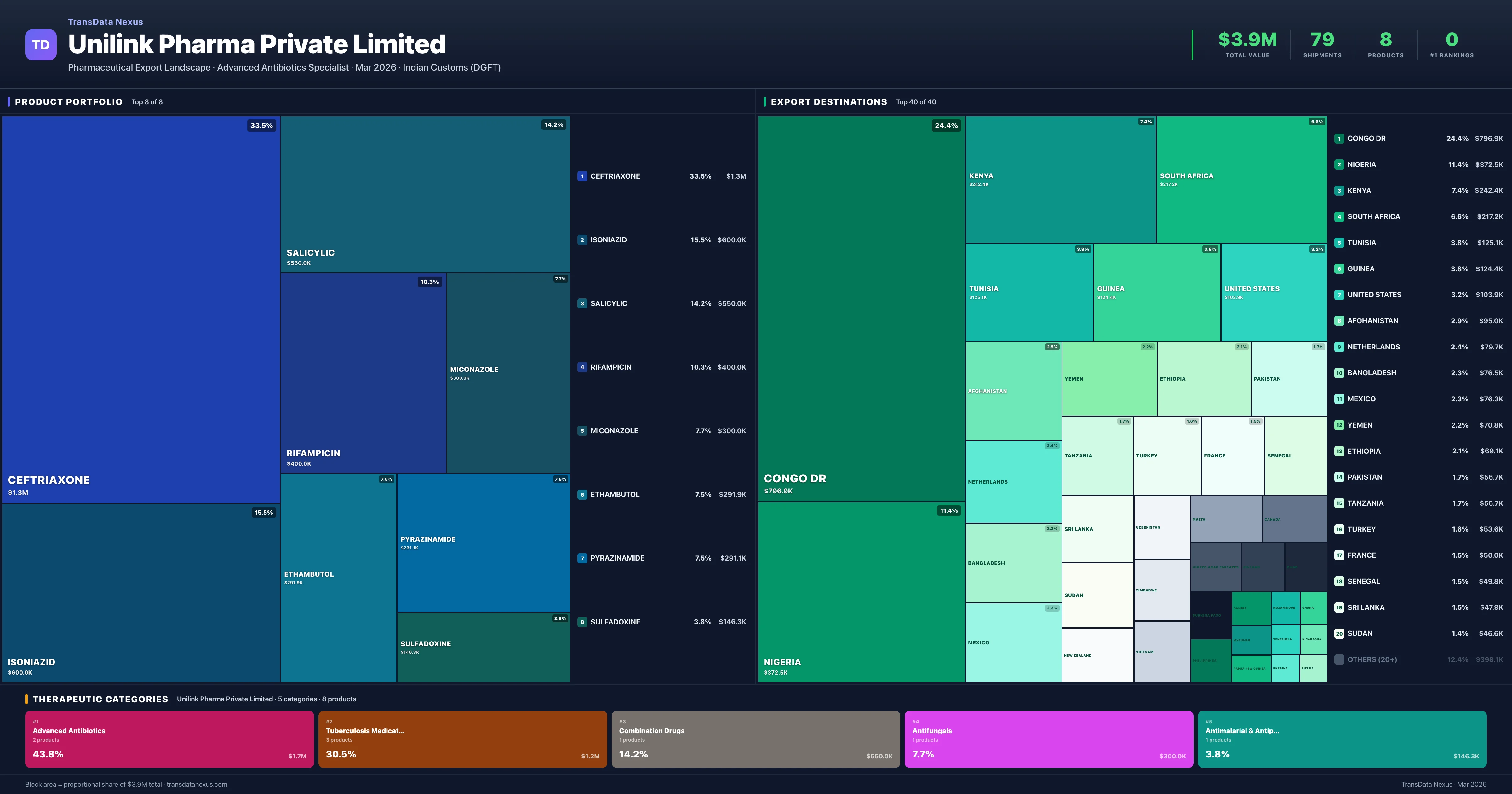
Task: Click the purple TD logo icon
Action: 41,45
